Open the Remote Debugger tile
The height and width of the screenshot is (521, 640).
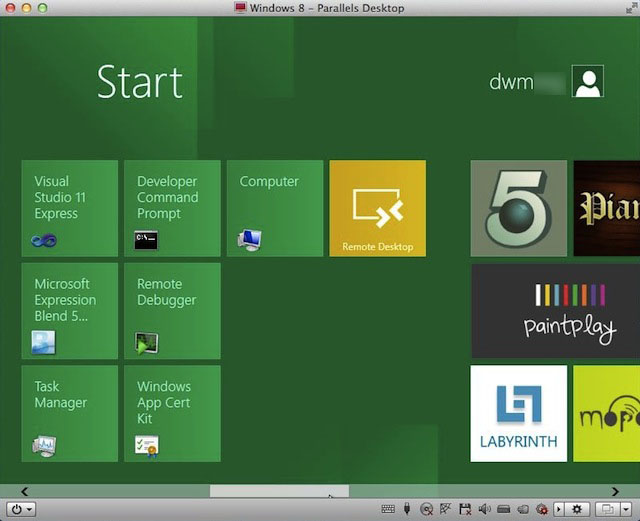click(x=172, y=311)
